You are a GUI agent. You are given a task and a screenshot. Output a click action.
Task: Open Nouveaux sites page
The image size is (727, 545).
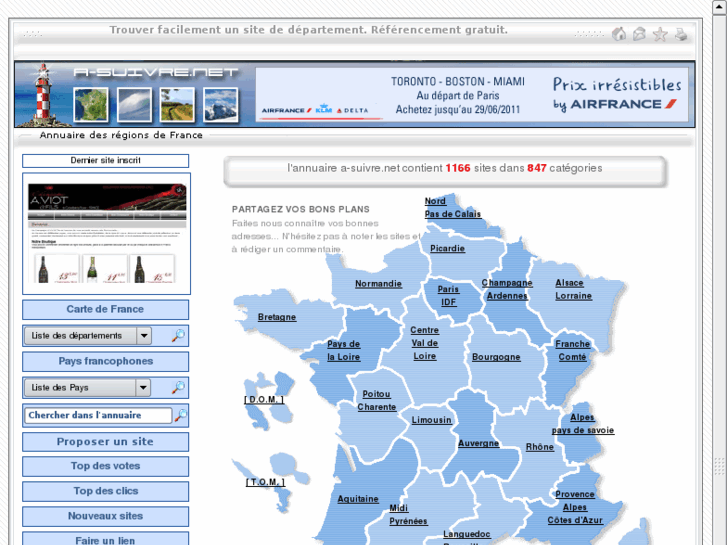click(x=106, y=516)
